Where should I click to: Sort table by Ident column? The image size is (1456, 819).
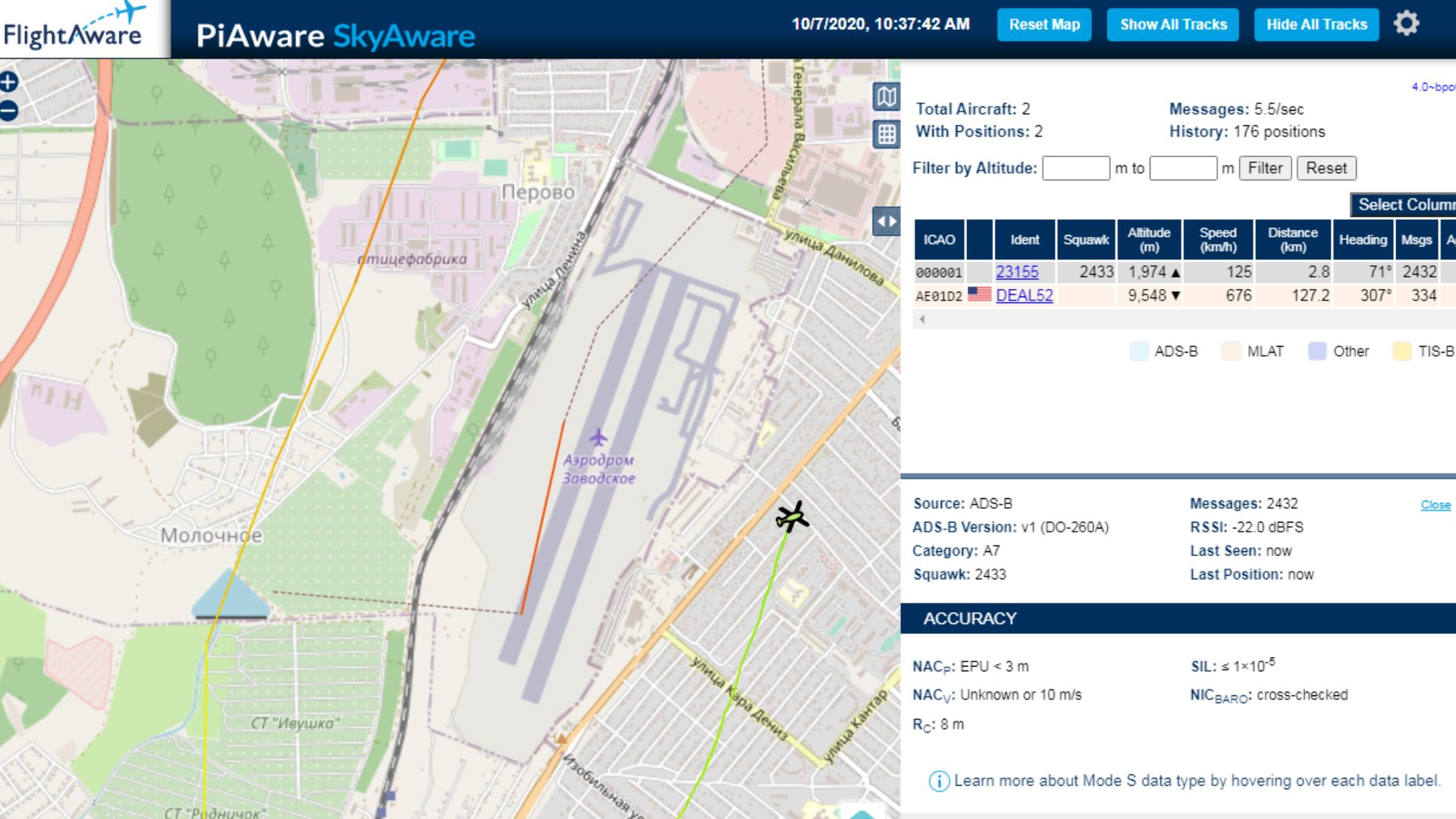(x=1025, y=240)
